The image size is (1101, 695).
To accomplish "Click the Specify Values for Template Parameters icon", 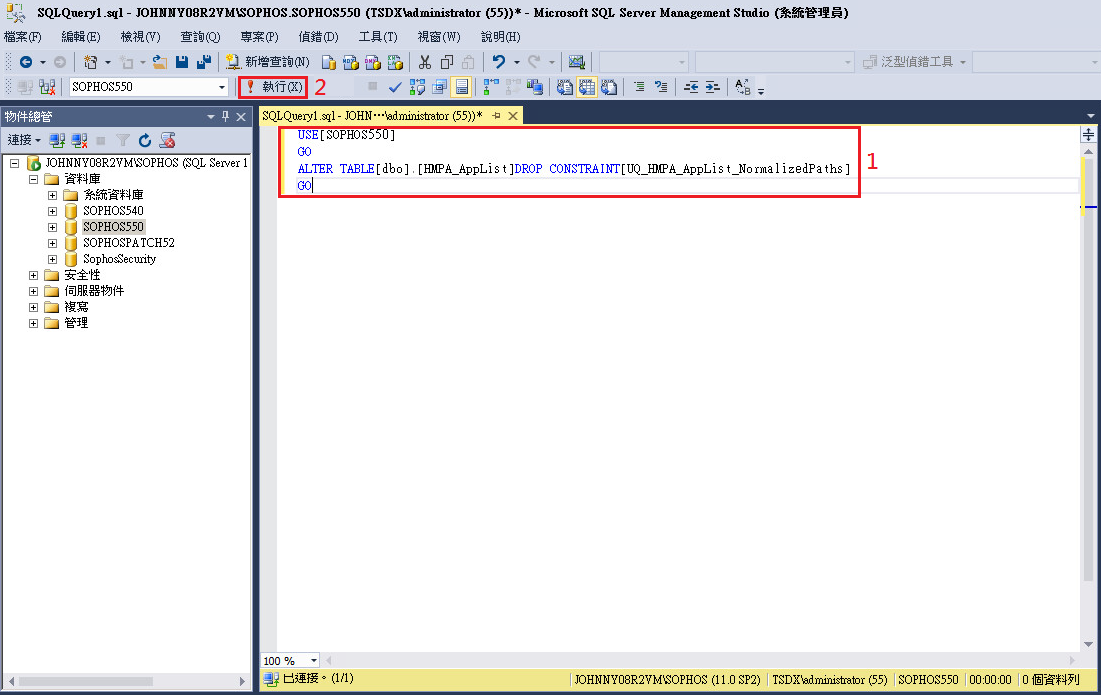I will (742, 87).
